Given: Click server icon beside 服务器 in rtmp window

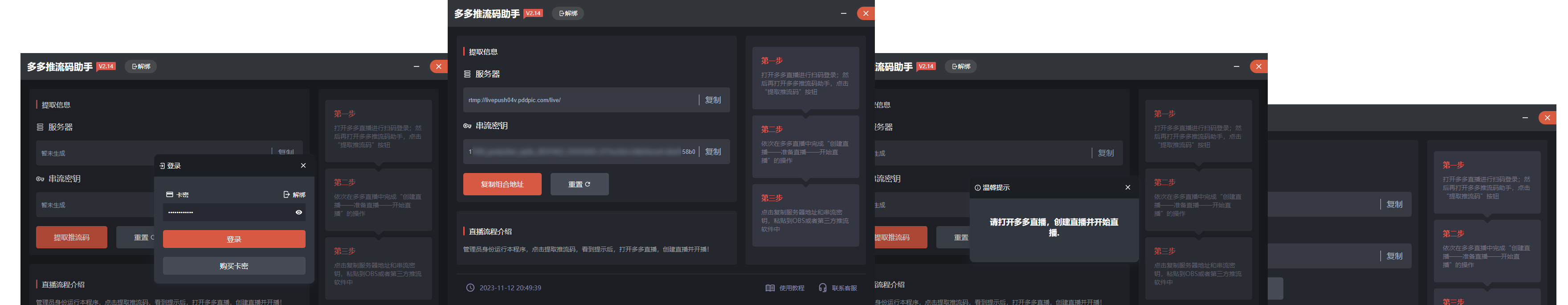Looking at the screenshot, I should 467,74.
